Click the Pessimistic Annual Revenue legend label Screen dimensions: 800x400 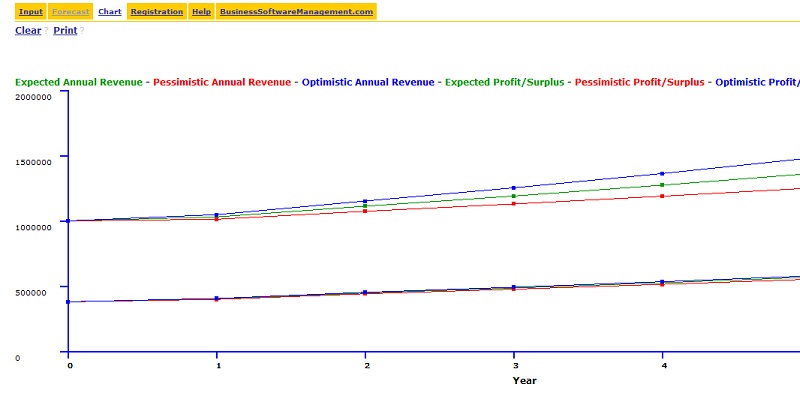(x=222, y=82)
